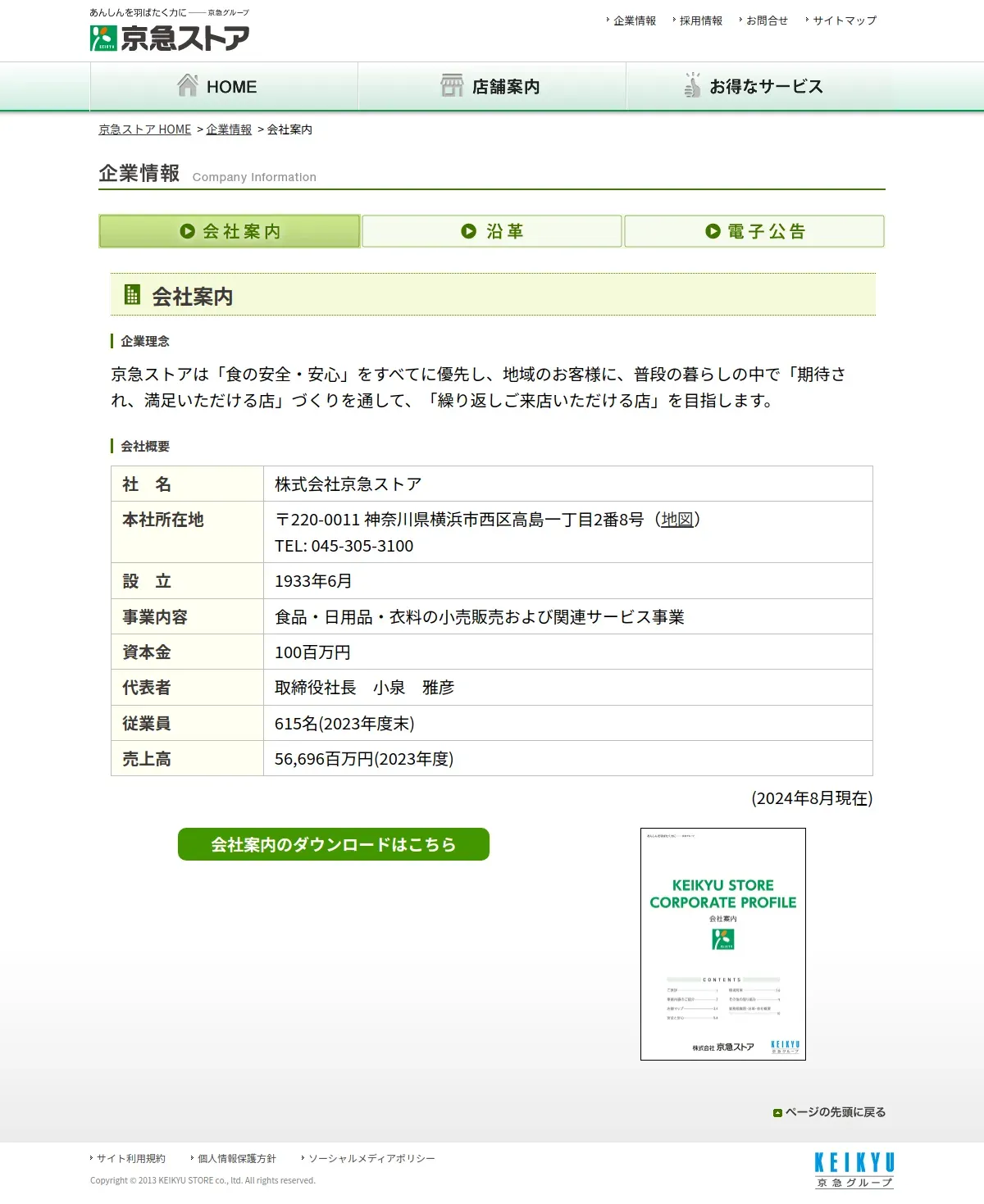Select the 会社案内 tab

pos(230,231)
